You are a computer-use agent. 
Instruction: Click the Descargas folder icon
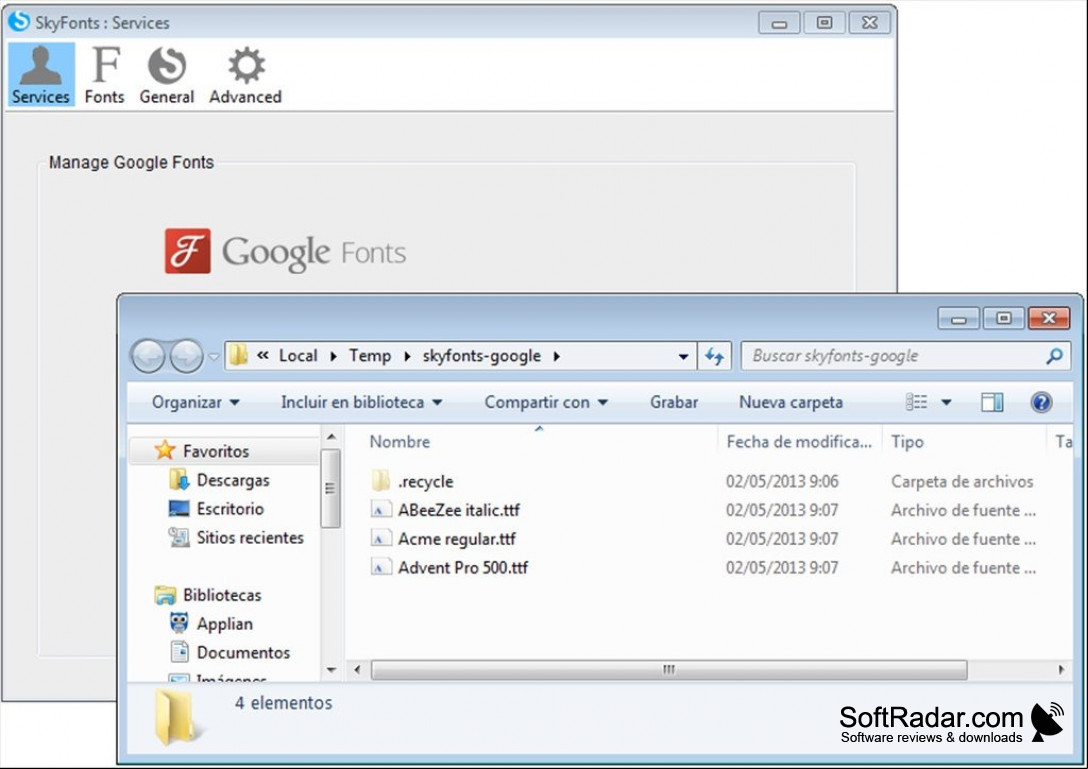(x=179, y=479)
